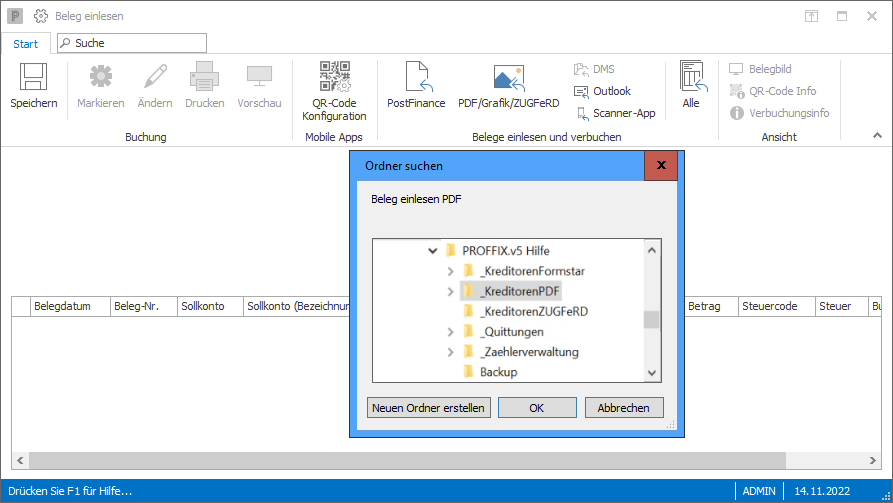Click the Belegdatum column header
Viewport: 893px width, 503px height.
(70, 306)
